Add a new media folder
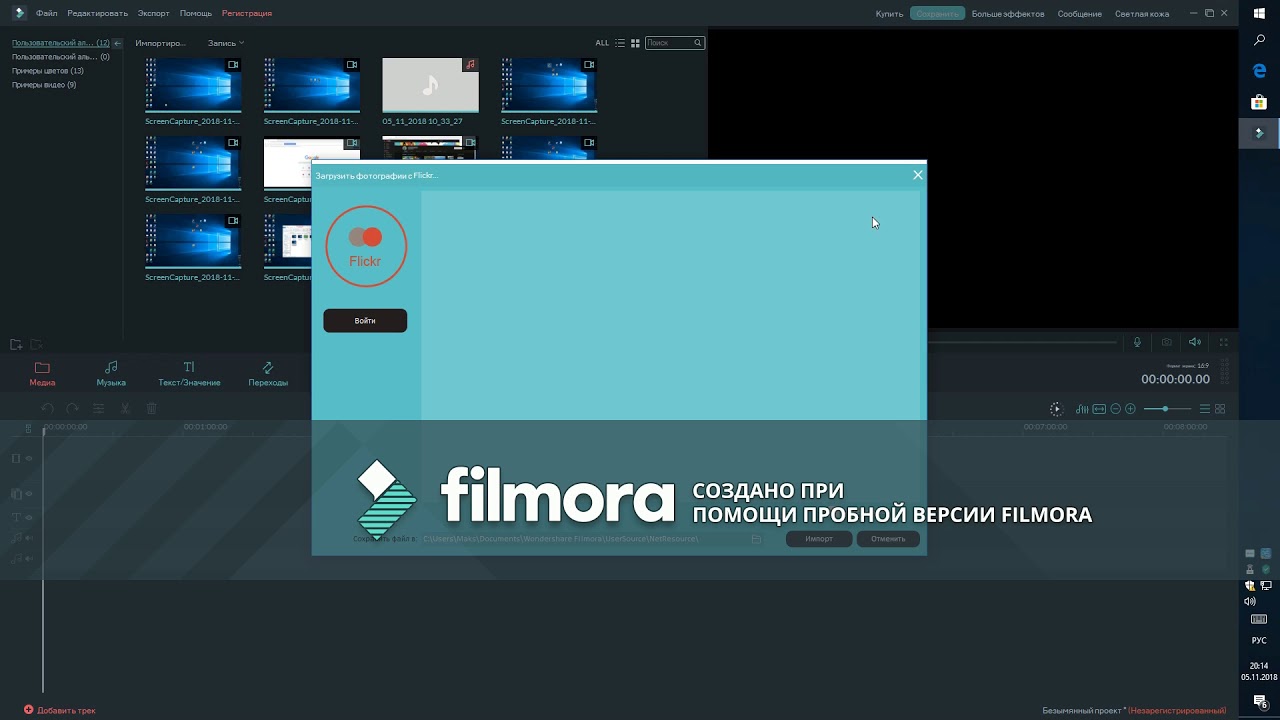This screenshot has width=1280, height=720. [16, 345]
